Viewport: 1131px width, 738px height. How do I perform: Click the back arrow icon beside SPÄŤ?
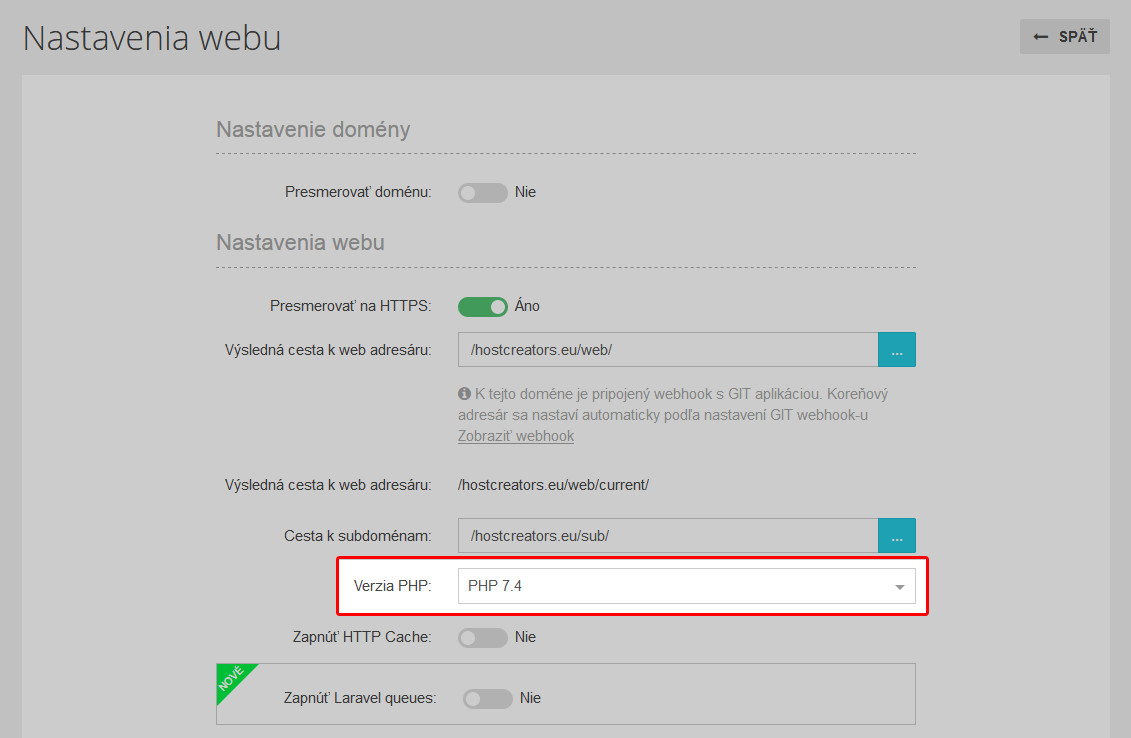click(x=1040, y=37)
